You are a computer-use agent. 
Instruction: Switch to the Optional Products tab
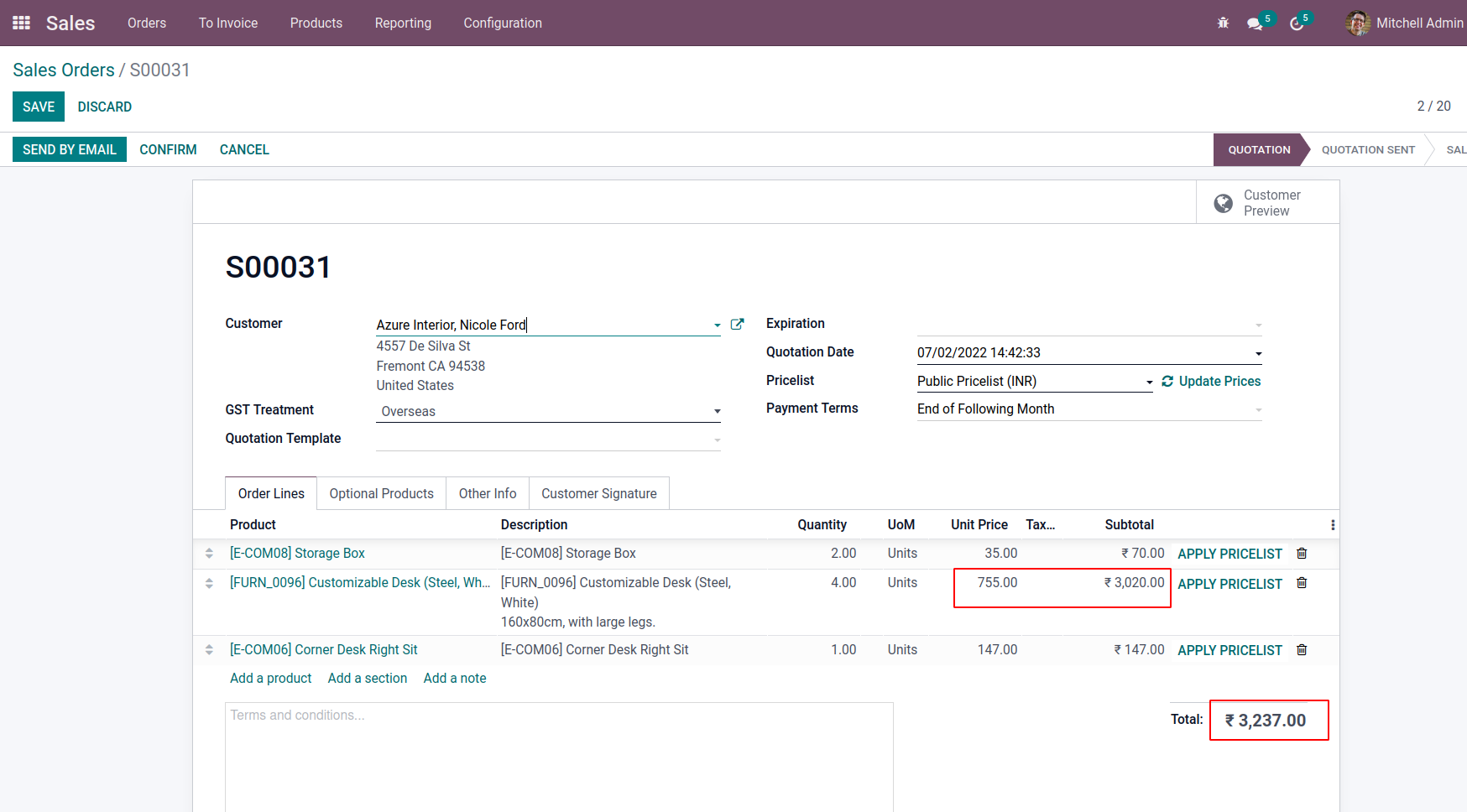(x=381, y=493)
